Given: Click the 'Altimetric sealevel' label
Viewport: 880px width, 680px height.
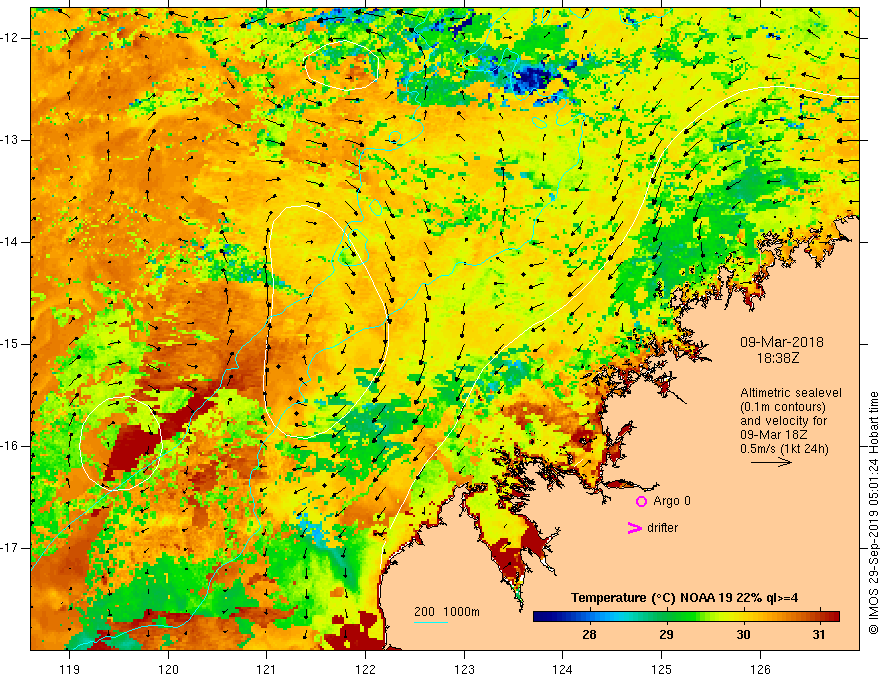Looking at the screenshot, I should click(x=791, y=393).
